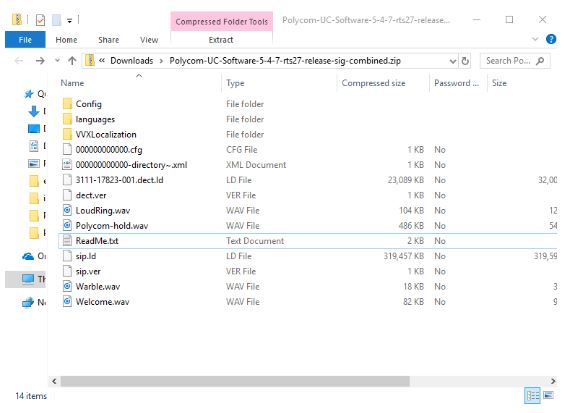Click the Compressed Folder Tools tab header

pyautogui.click(x=221, y=21)
